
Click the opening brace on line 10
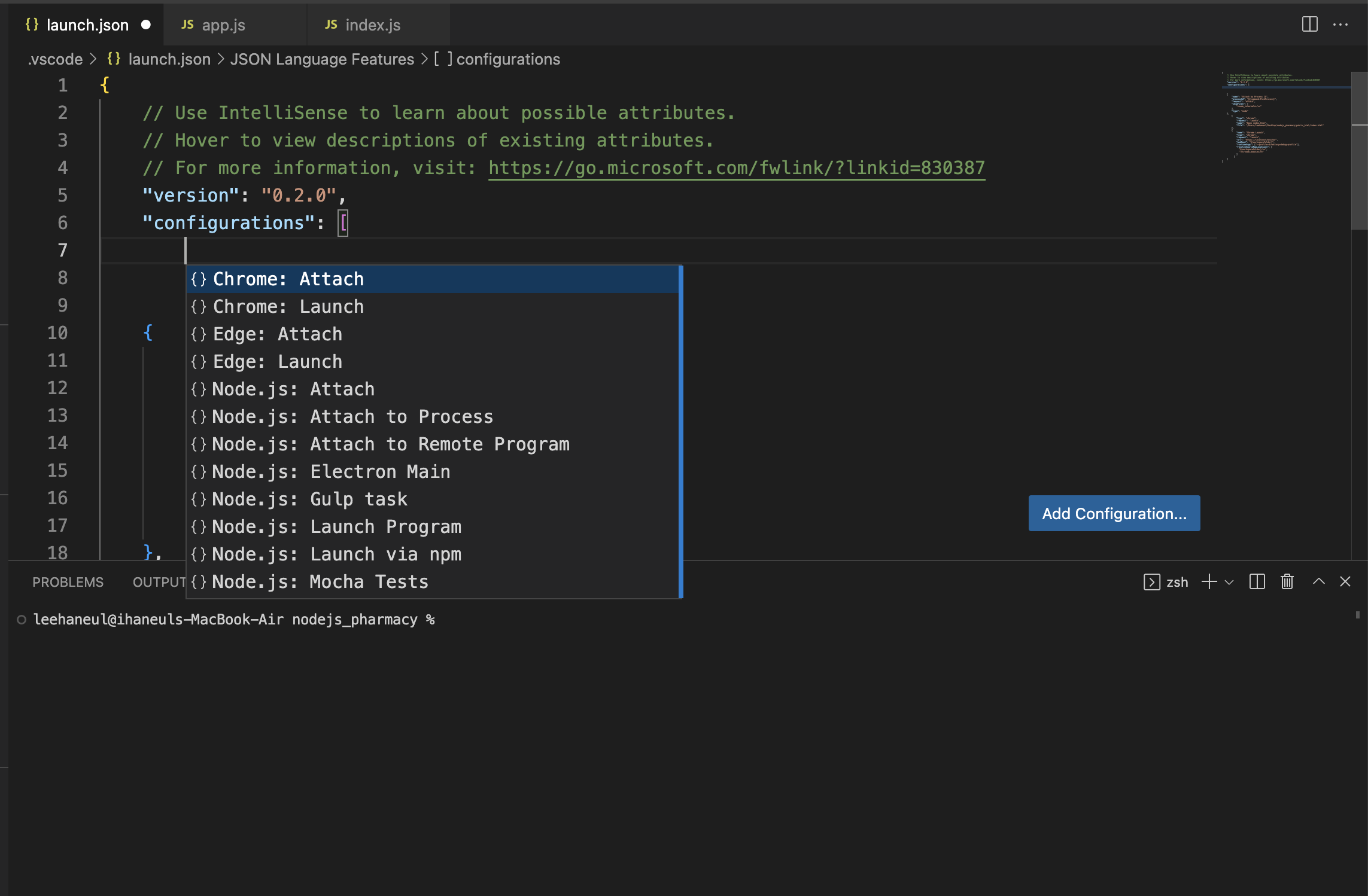[148, 333]
